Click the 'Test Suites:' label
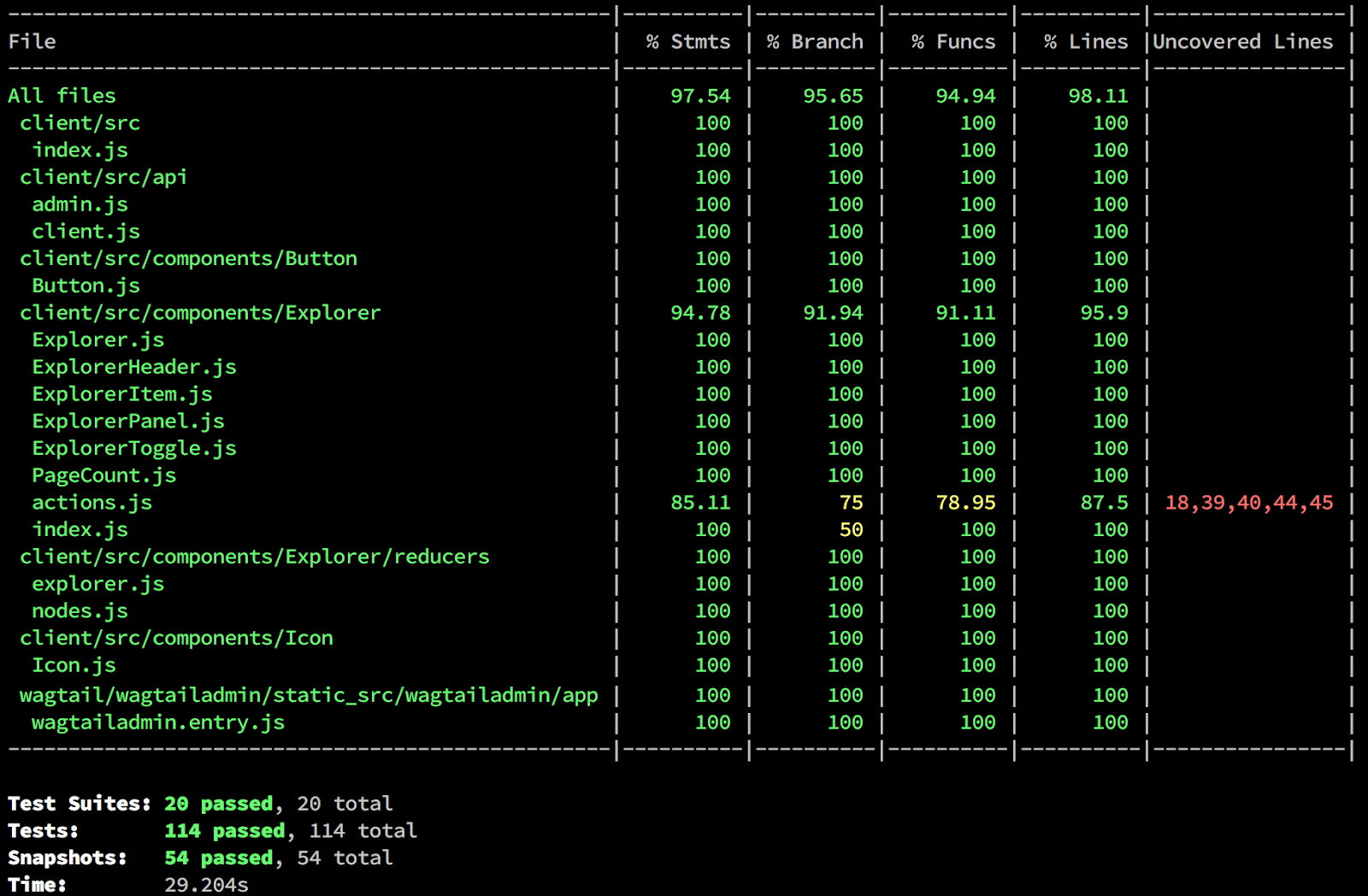The width and height of the screenshot is (1368, 896). 80,804
